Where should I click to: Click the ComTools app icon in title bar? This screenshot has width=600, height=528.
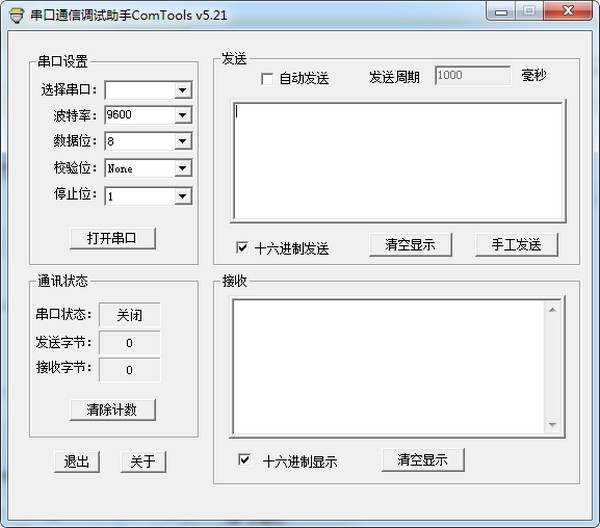click(x=16, y=15)
